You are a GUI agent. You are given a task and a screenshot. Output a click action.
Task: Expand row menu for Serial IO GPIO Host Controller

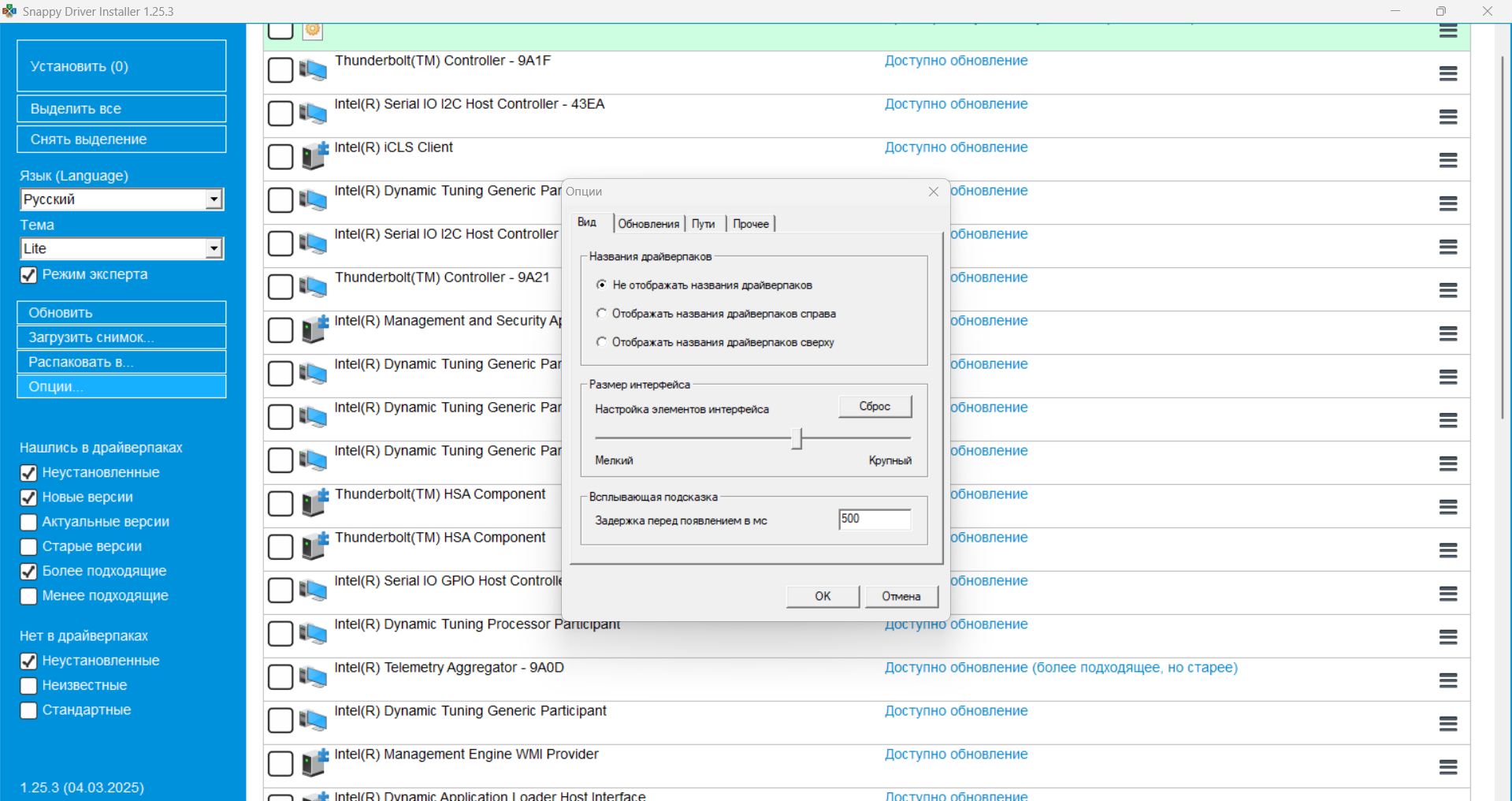[1448, 594]
